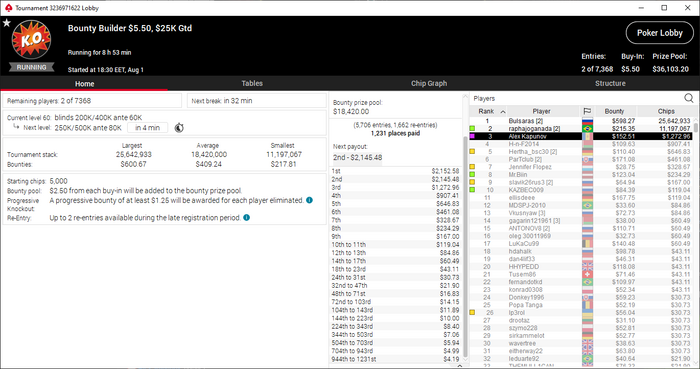The width and height of the screenshot is (700, 369).
Task: Click the 10th to 11th payout row
Action: click(395, 245)
